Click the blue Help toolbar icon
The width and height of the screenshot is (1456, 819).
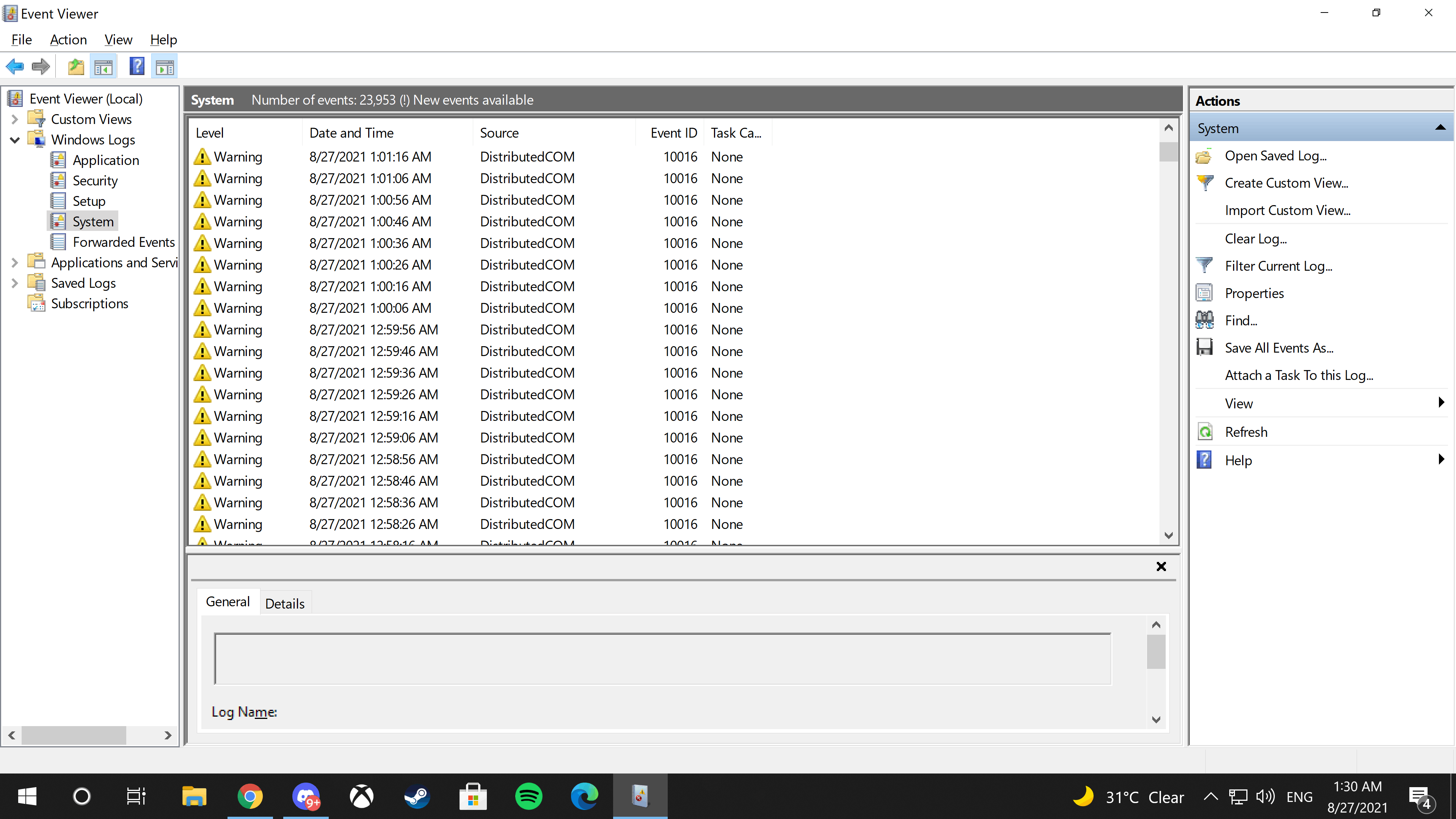[137, 67]
